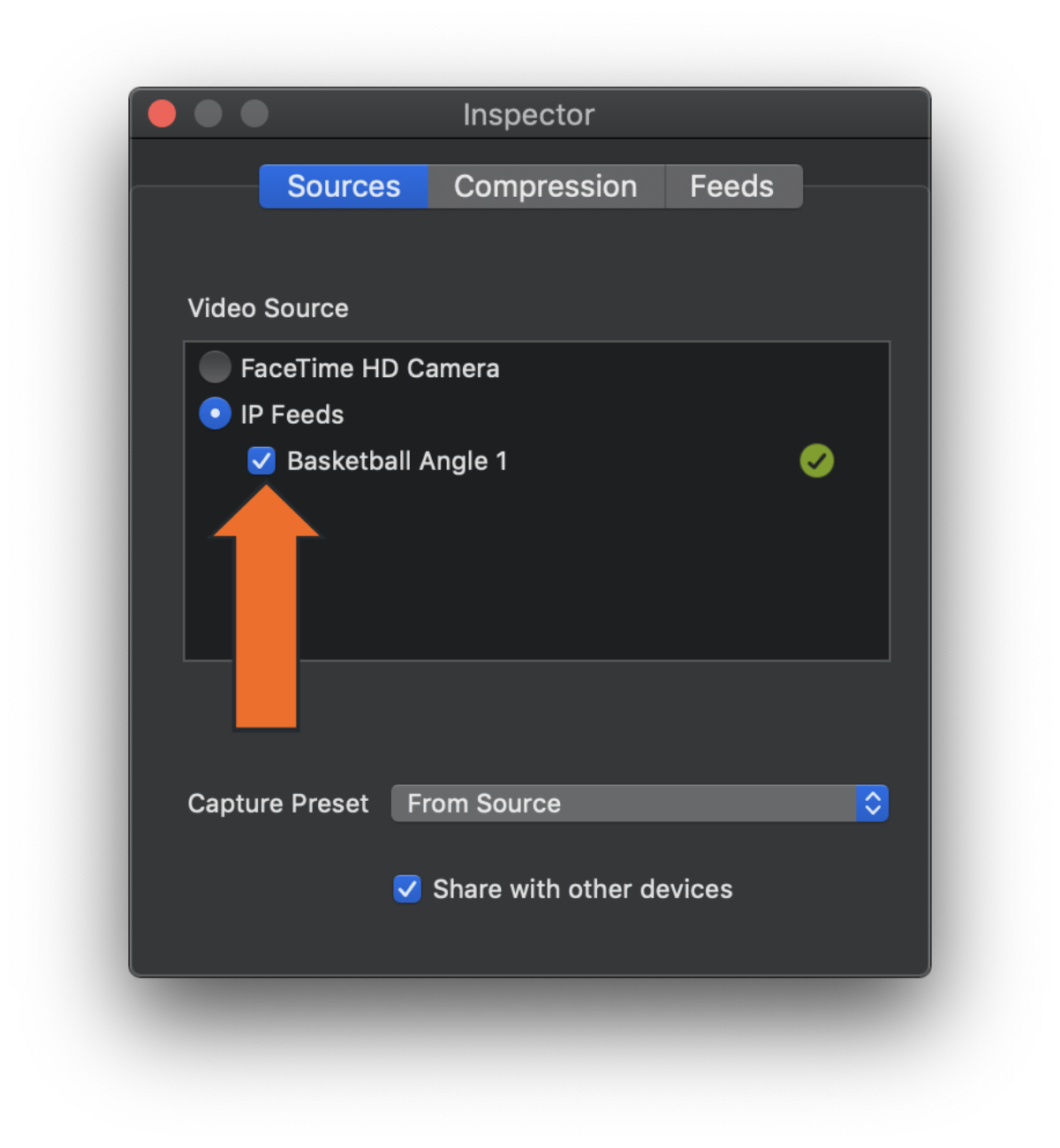Switch to the Compression tab

coord(545,186)
